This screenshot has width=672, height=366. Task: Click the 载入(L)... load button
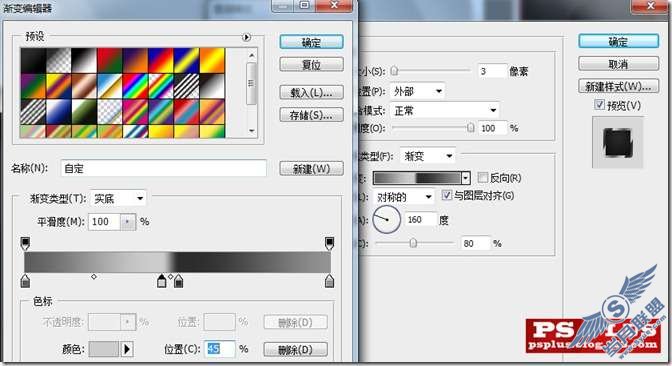click(x=312, y=92)
